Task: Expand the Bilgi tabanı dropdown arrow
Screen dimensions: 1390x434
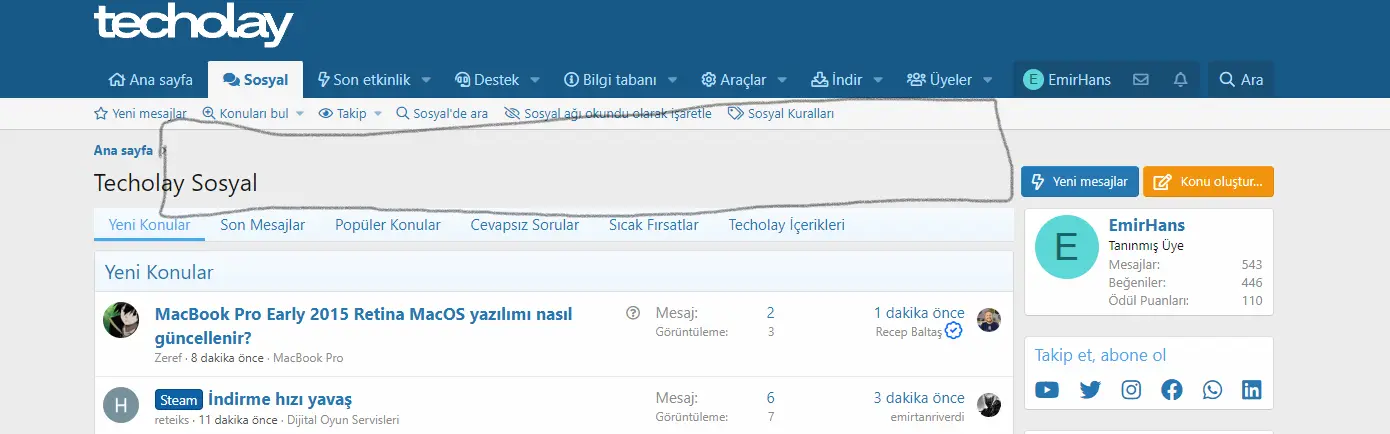Action: coord(673,80)
